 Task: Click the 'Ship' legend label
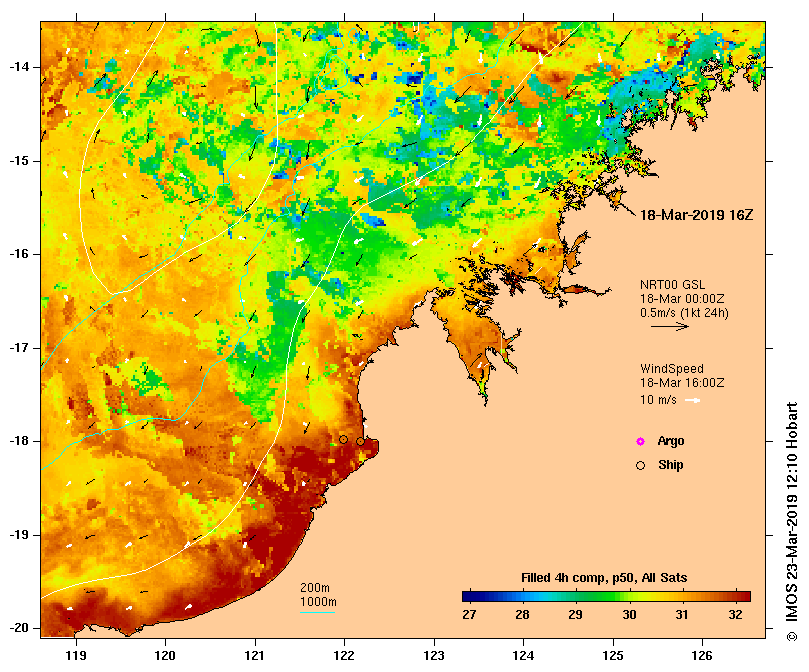671,465
